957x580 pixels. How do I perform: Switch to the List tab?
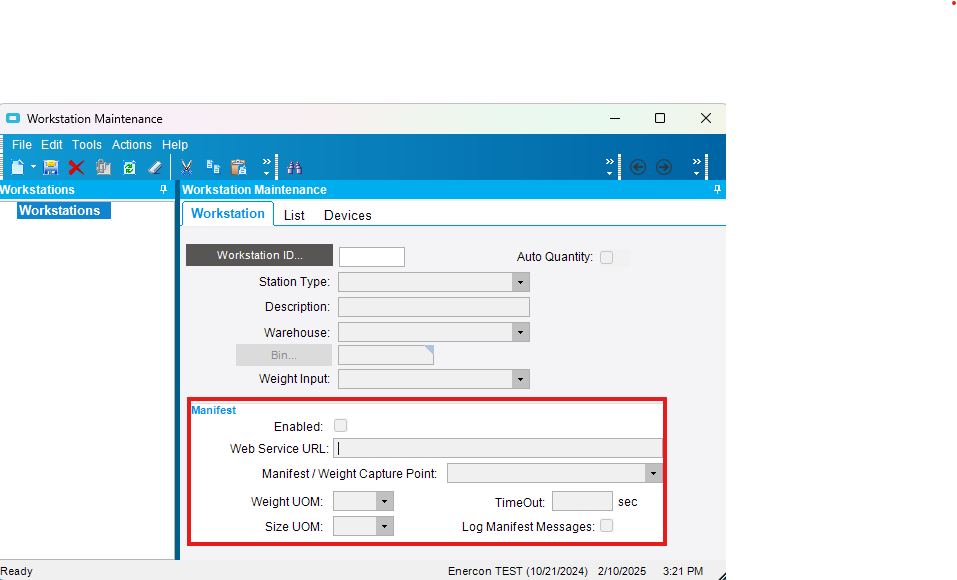pyautogui.click(x=294, y=216)
